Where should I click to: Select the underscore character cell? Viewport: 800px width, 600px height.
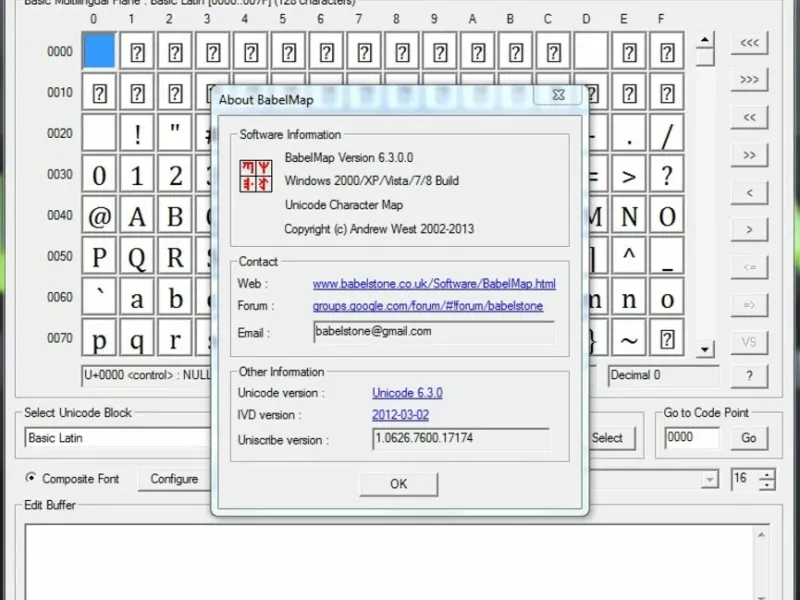666,256
